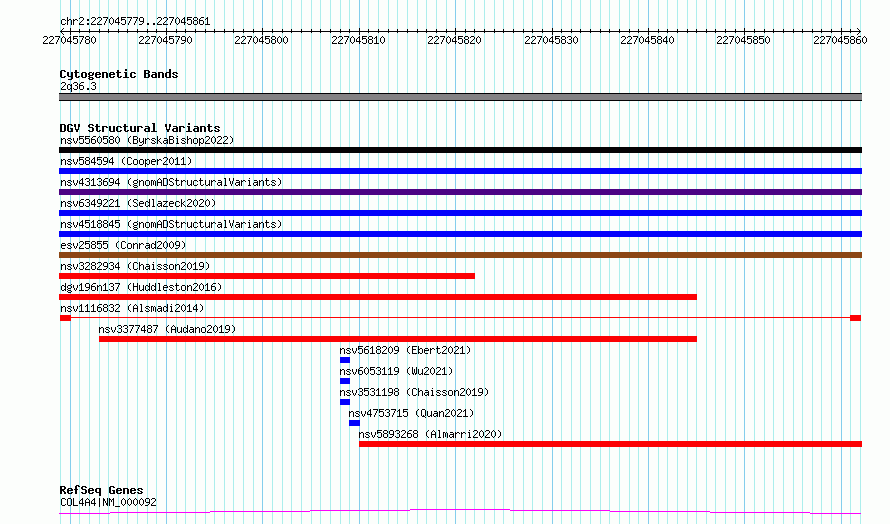Click ruler position 227045820
This screenshot has width=890, height=524.
[455, 40]
